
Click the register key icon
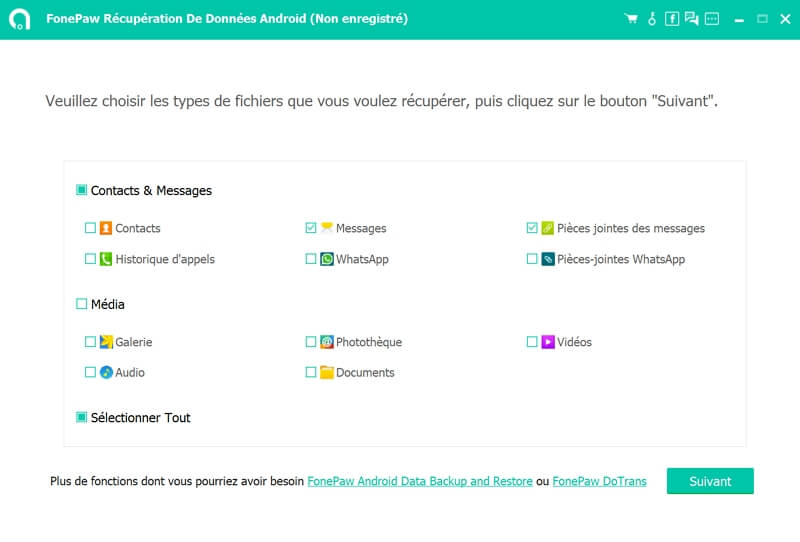tap(652, 19)
